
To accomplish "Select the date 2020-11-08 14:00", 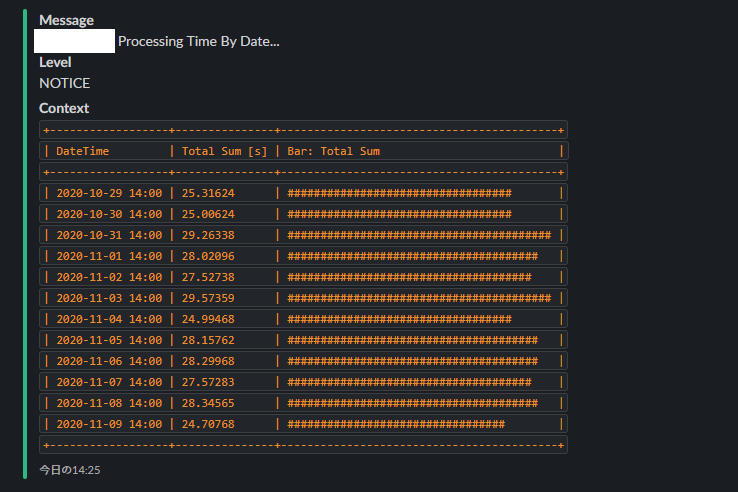I will click(x=109, y=403).
